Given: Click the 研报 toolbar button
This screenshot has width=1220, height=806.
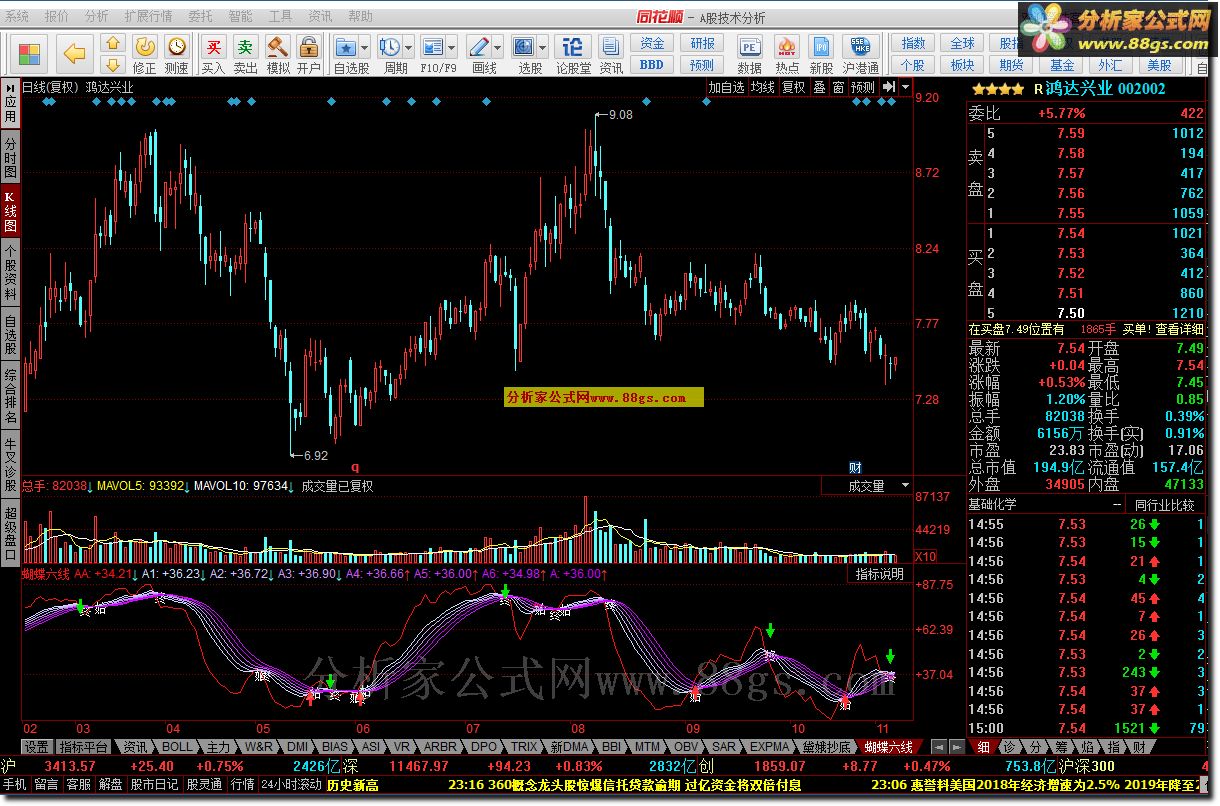Looking at the screenshot, I should pyautogui.click(x=702, y=44).
